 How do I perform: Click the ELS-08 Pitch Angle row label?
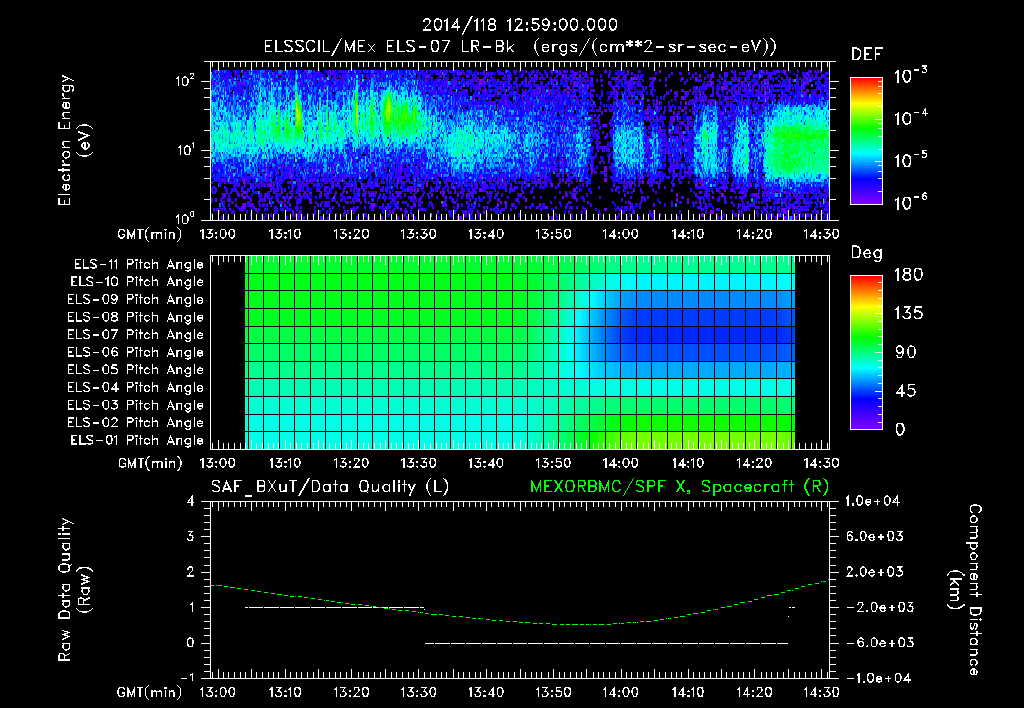135,317
